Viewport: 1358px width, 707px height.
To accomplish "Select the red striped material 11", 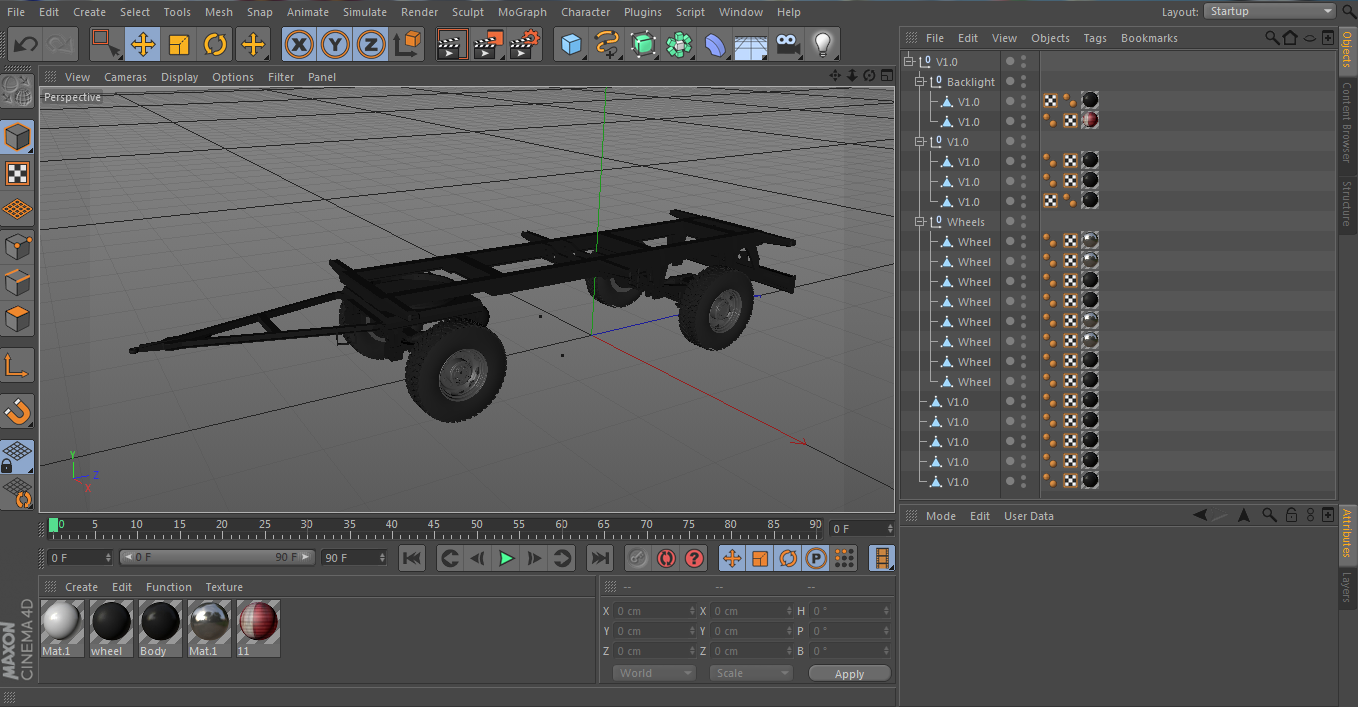I will tap(258, 623).
